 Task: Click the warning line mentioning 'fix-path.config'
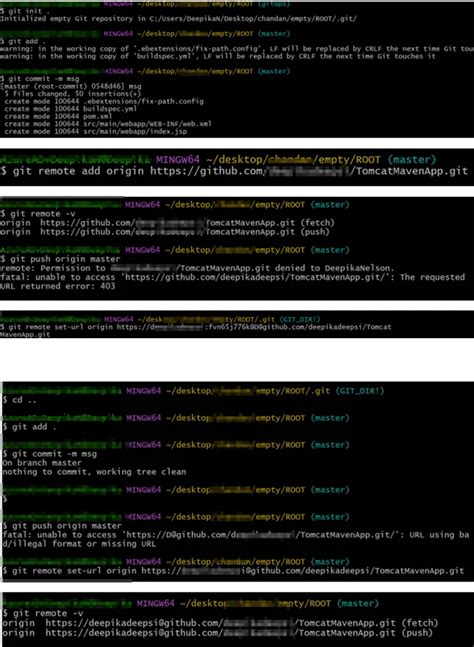[237, 49]
